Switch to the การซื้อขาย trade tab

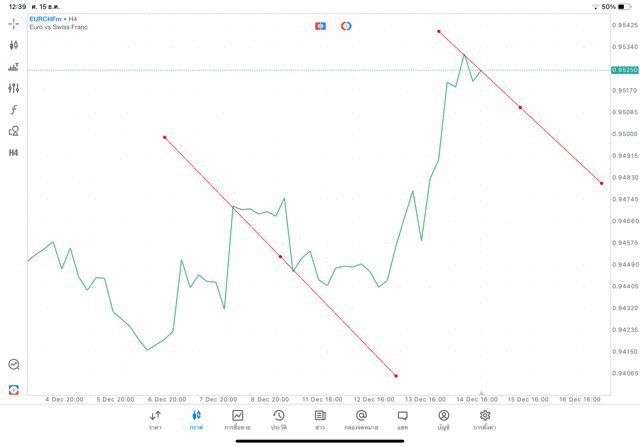click(237, 420)
